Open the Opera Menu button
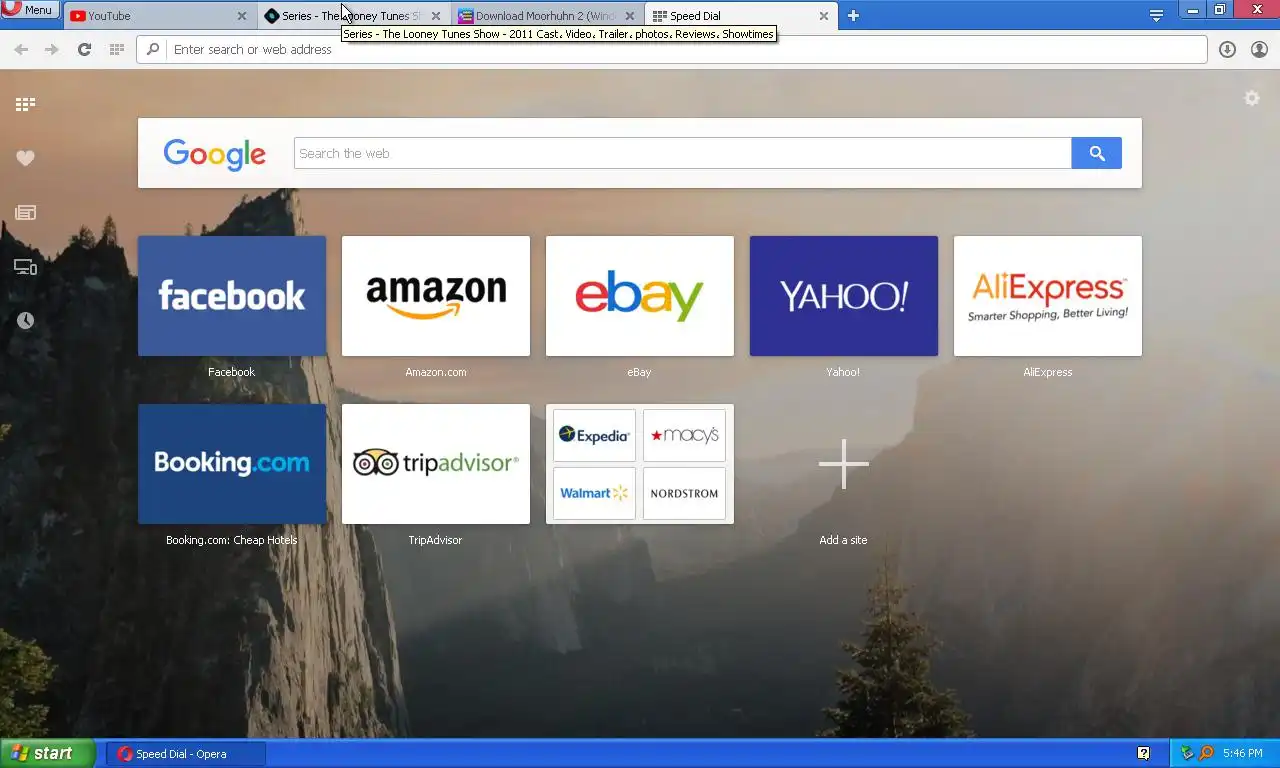1280x768 pixels. [x=30, y=10]
